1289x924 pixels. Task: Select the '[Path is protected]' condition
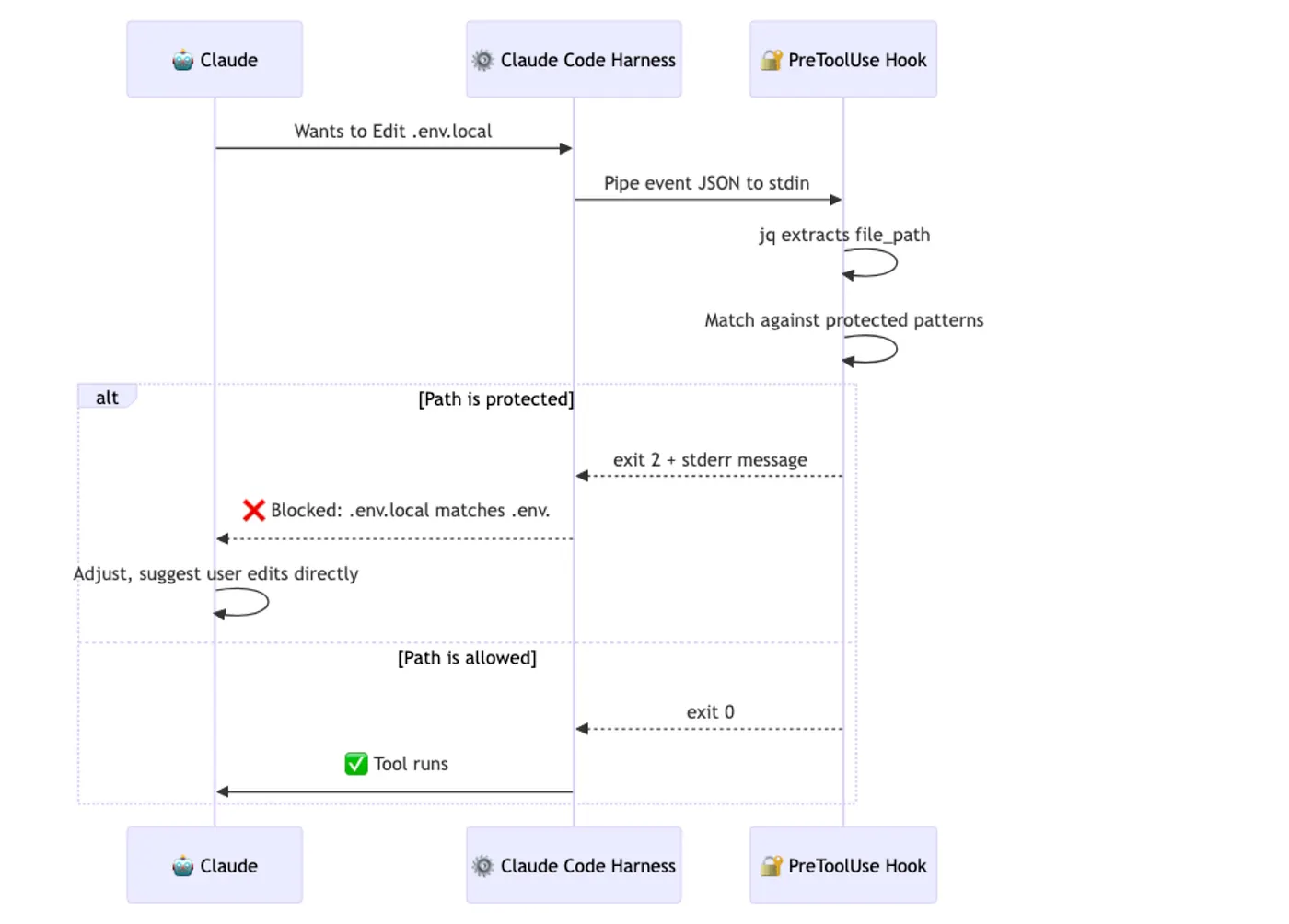[x=496, y=399]
